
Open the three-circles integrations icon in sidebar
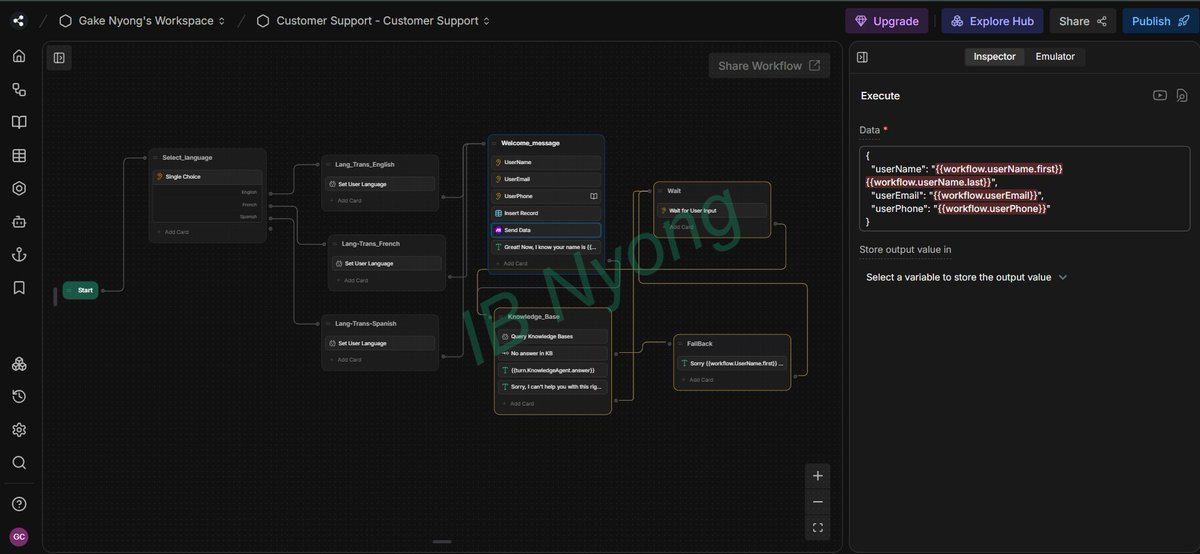(x=19, y=364)
